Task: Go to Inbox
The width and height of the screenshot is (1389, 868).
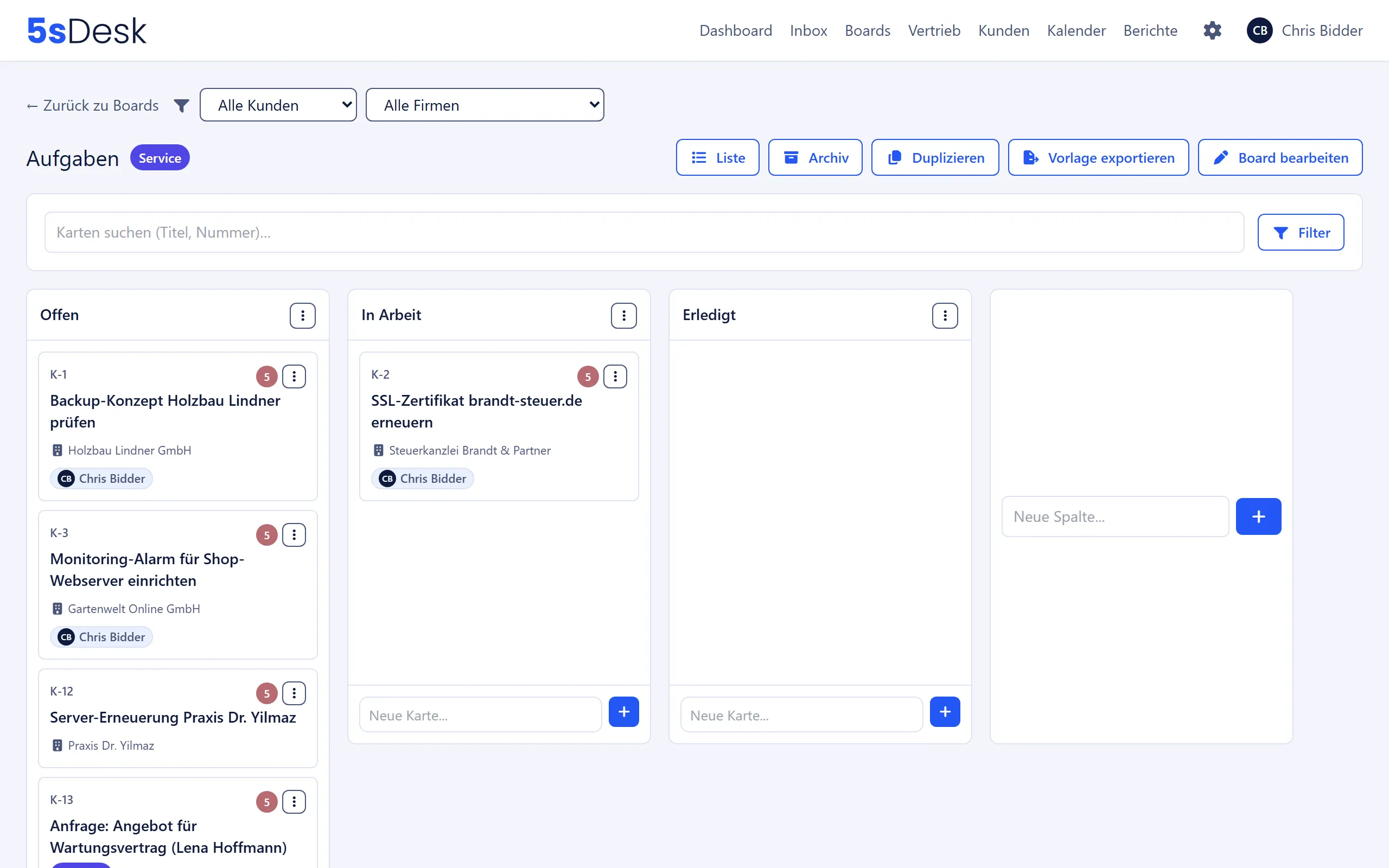Action: click(808, 30)
